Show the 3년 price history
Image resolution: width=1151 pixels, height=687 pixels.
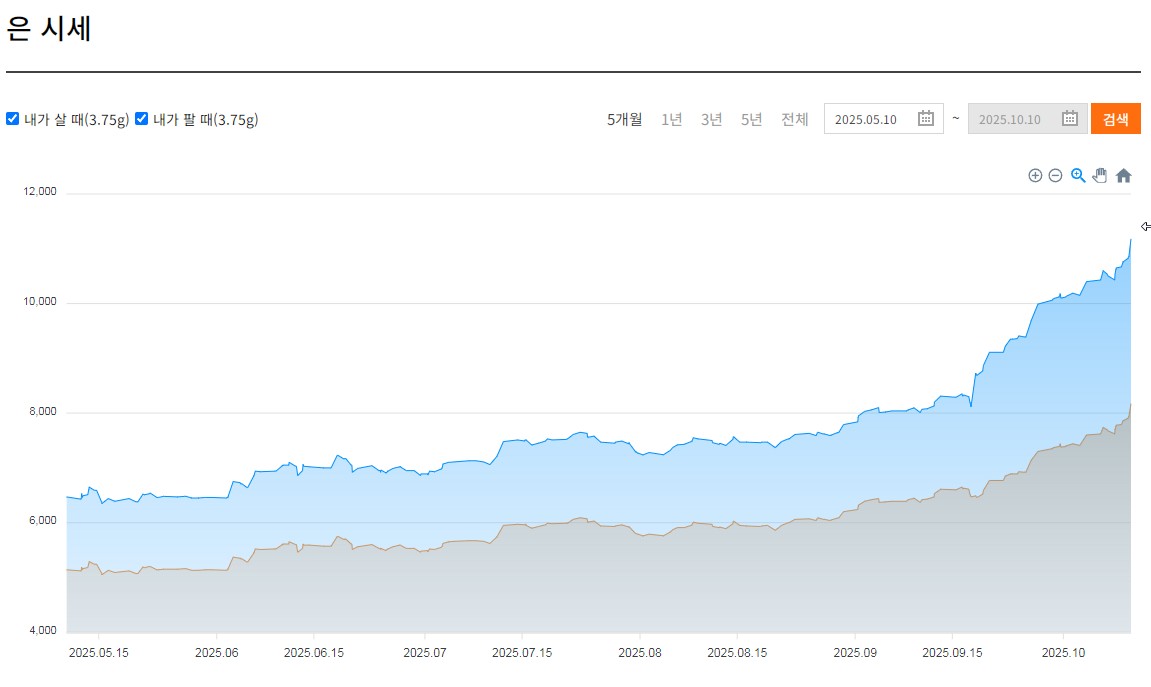(711, 120)
